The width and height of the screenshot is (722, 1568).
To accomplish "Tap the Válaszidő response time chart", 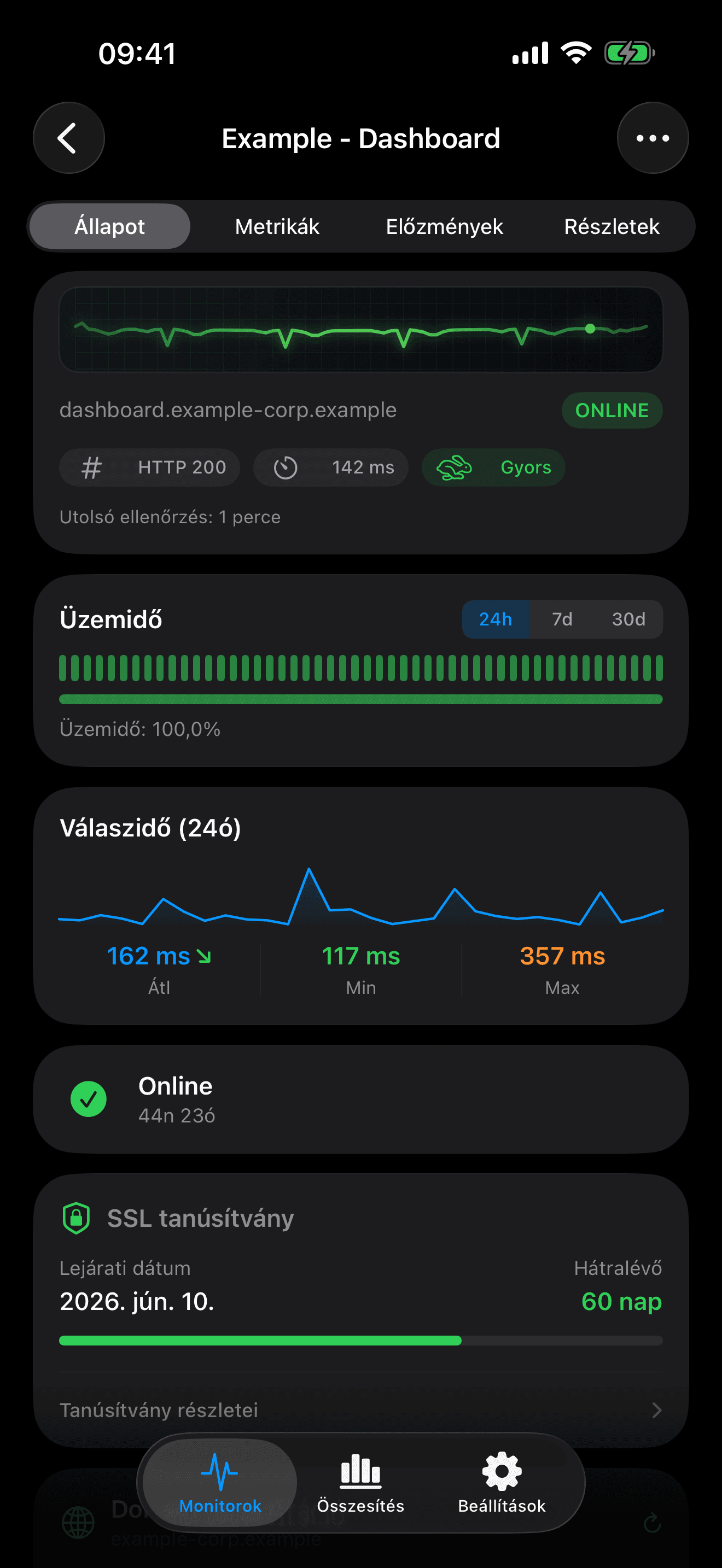I will [x=360, y=898].
